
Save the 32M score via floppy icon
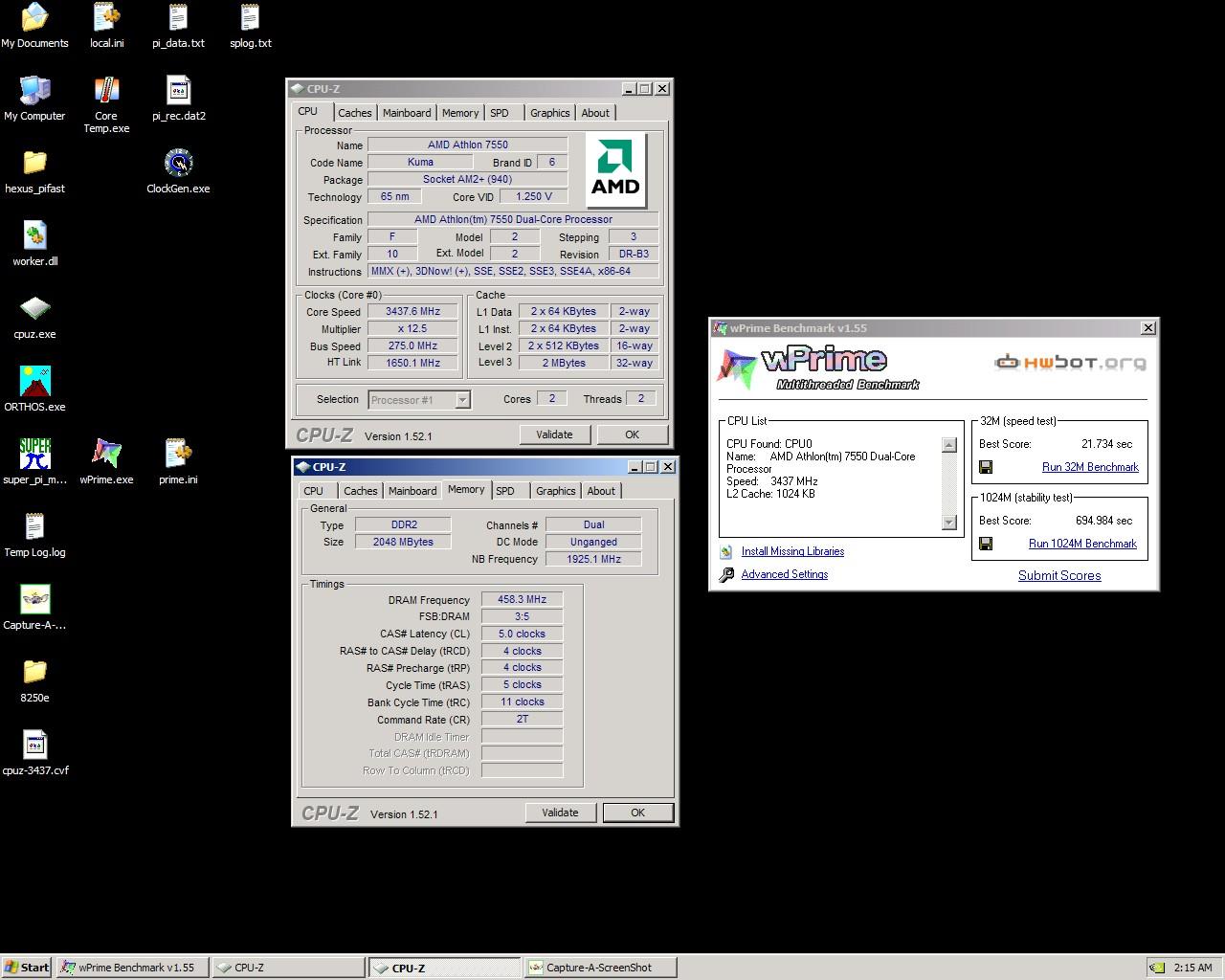click(x=986, y=467)
